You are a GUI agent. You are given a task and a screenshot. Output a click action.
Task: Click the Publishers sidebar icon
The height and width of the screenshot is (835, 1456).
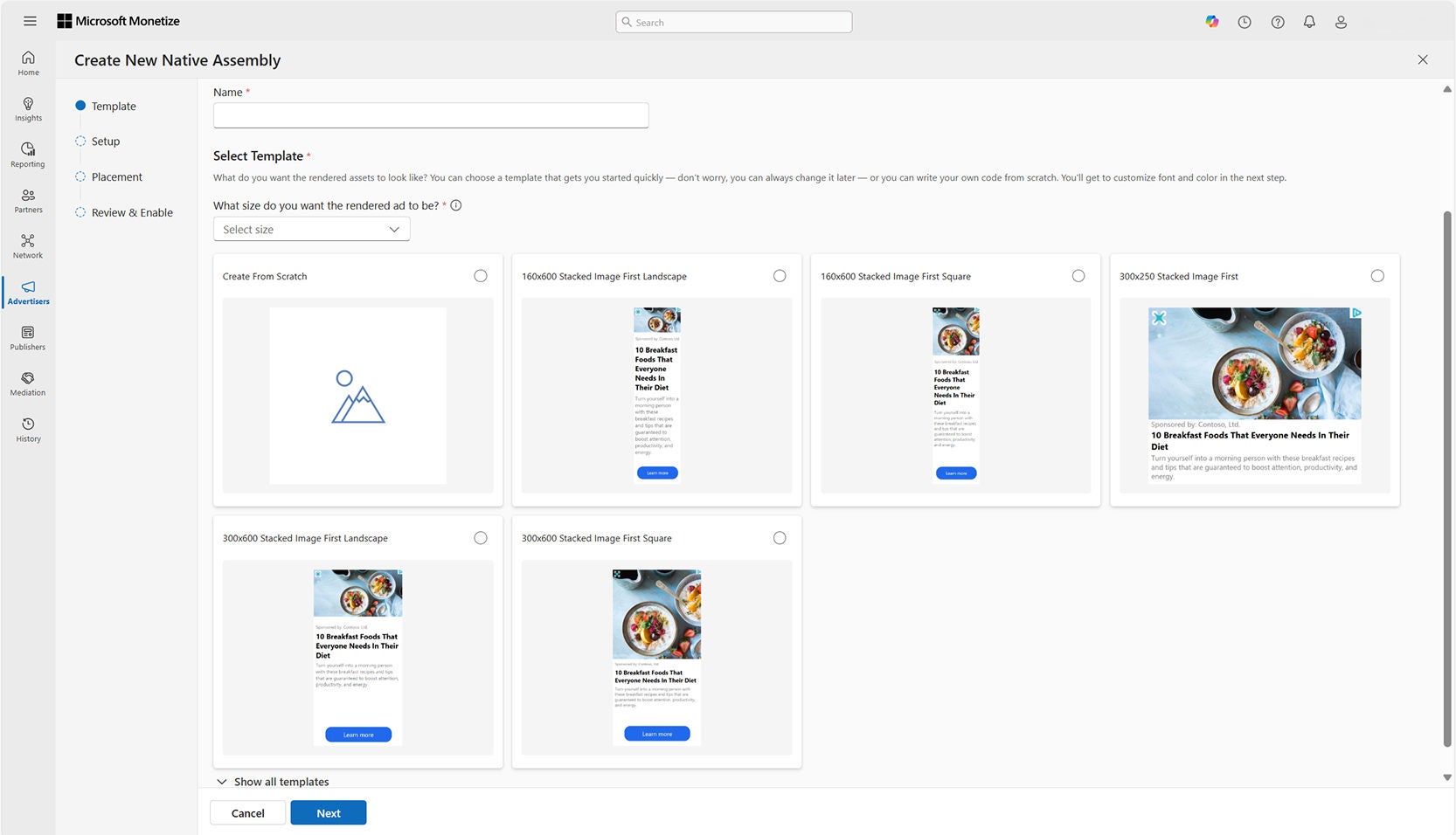(28, 339)
